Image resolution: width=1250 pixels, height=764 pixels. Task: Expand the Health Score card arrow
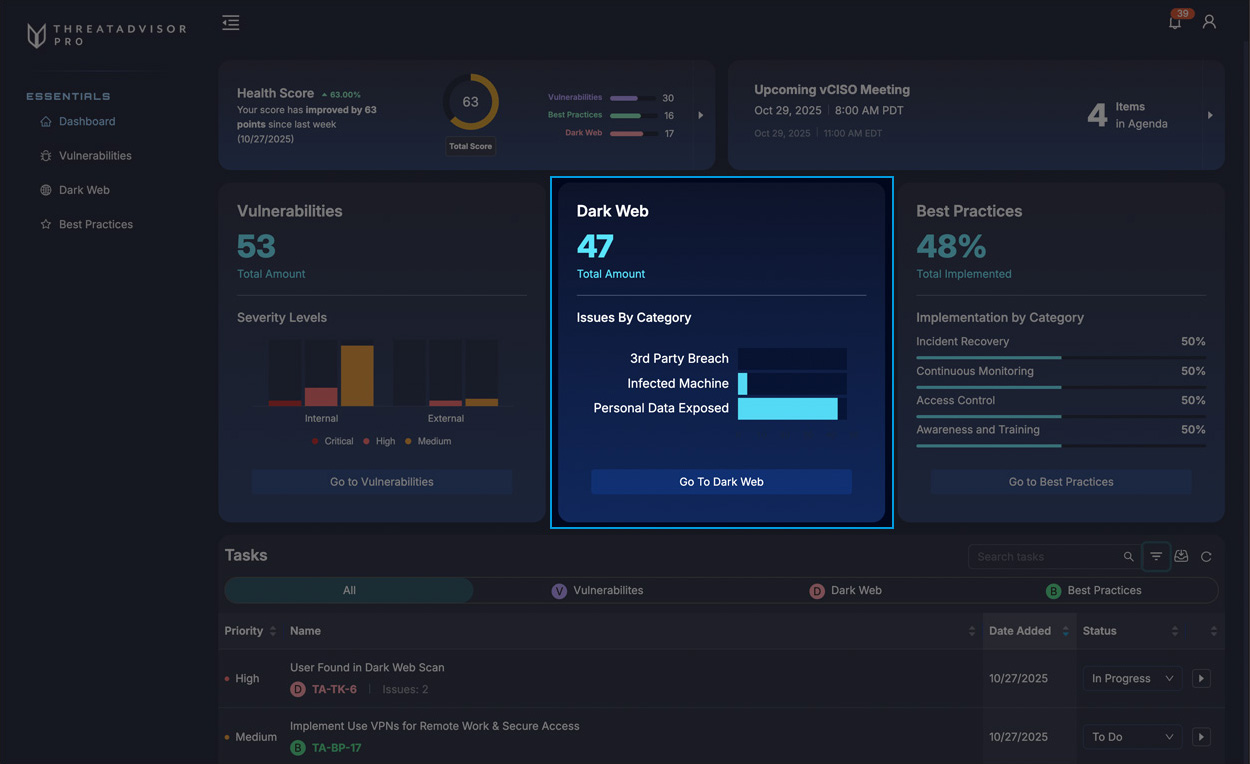coord(700,115)
